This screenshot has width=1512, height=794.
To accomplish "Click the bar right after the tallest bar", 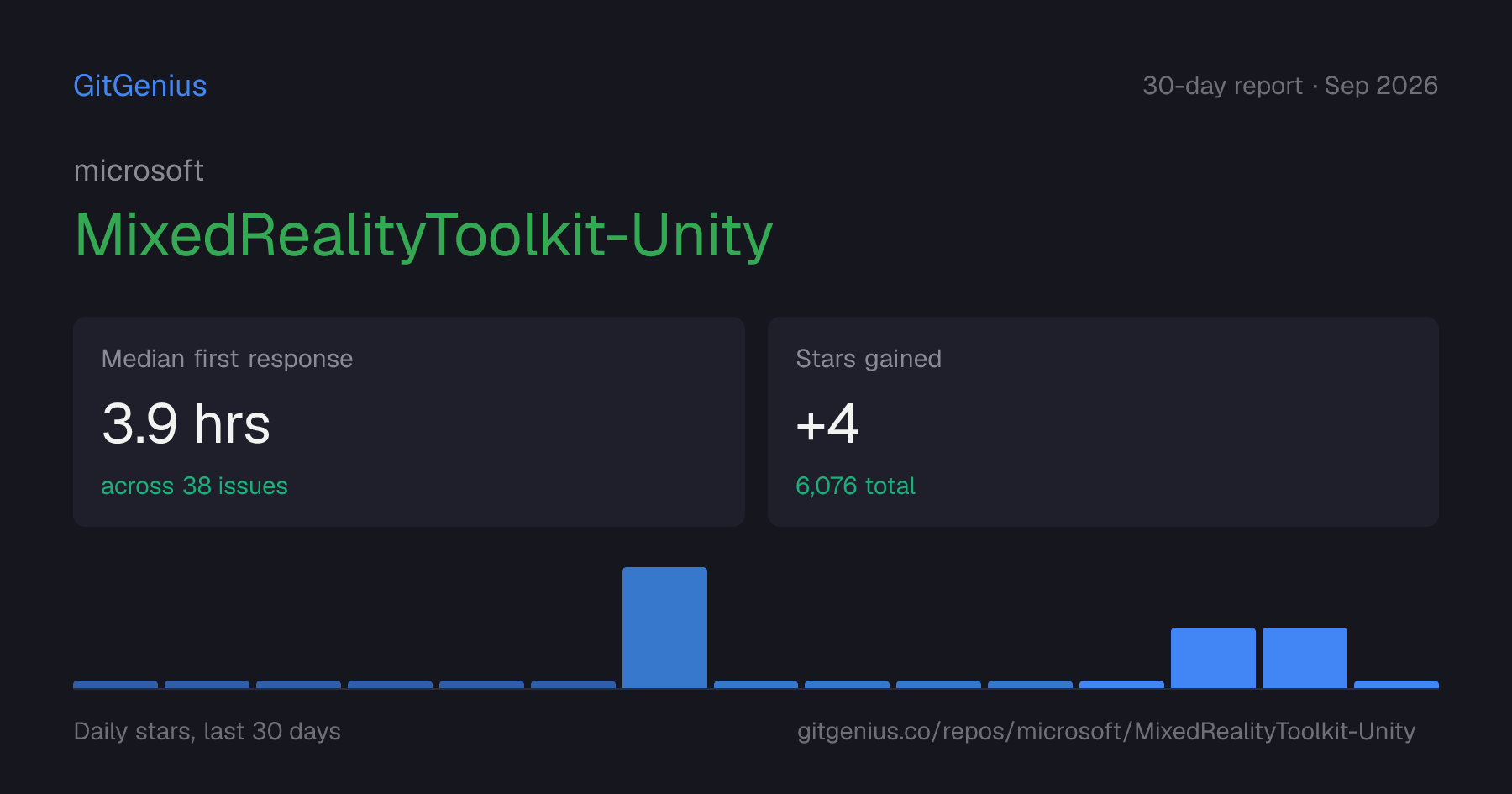I will click(756, 684).
